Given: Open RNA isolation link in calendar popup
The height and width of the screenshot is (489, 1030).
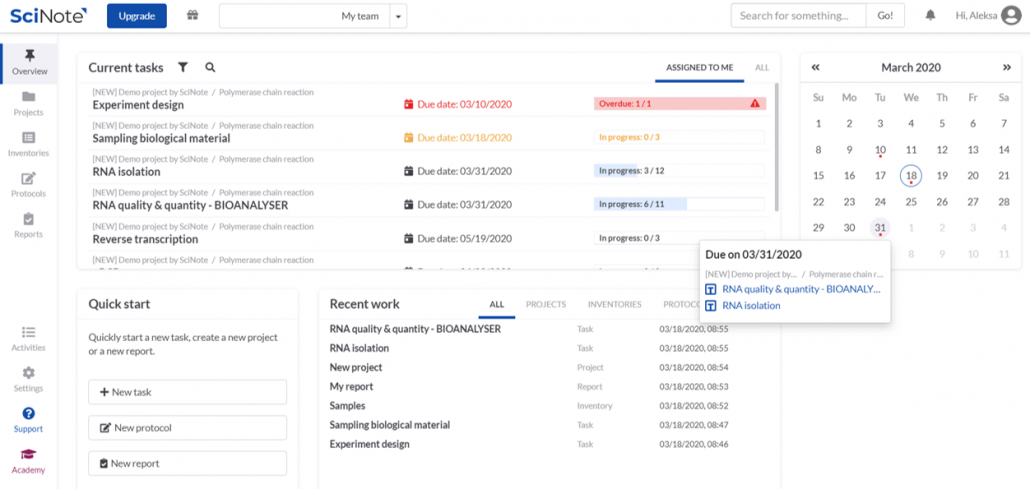Looking at the screenshot, I should [751, 306].
